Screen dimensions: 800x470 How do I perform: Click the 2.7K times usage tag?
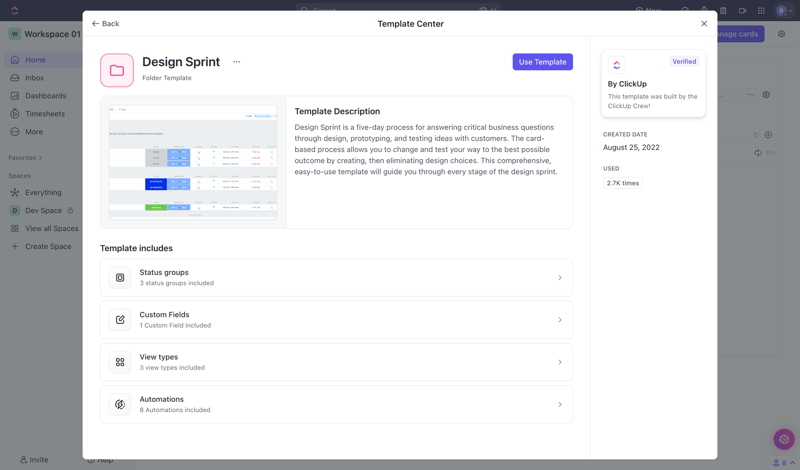coord(622,183)
